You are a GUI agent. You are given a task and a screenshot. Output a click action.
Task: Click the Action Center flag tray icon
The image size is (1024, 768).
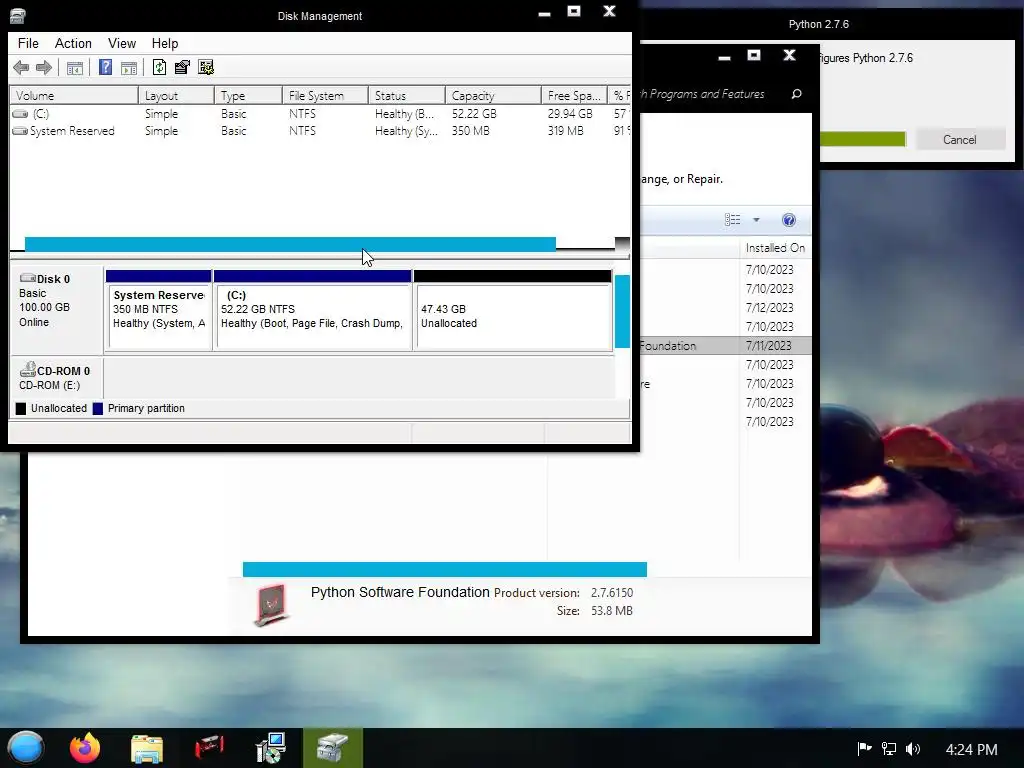865,748
